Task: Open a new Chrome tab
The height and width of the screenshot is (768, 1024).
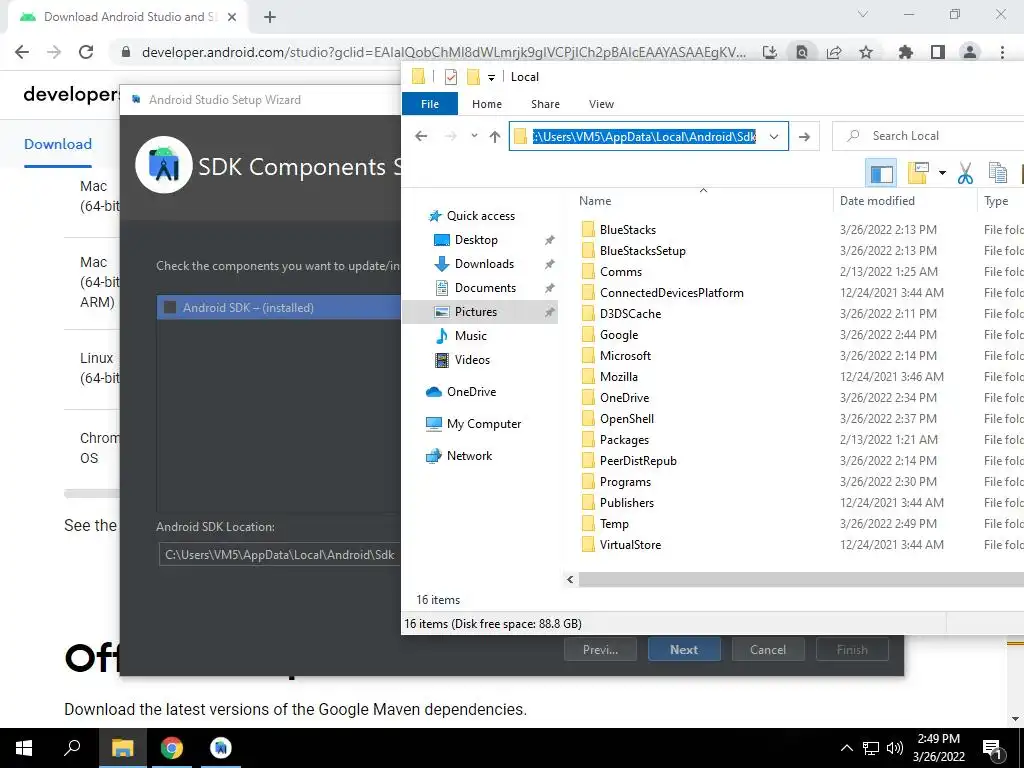Action: click(x=270, y=17)
